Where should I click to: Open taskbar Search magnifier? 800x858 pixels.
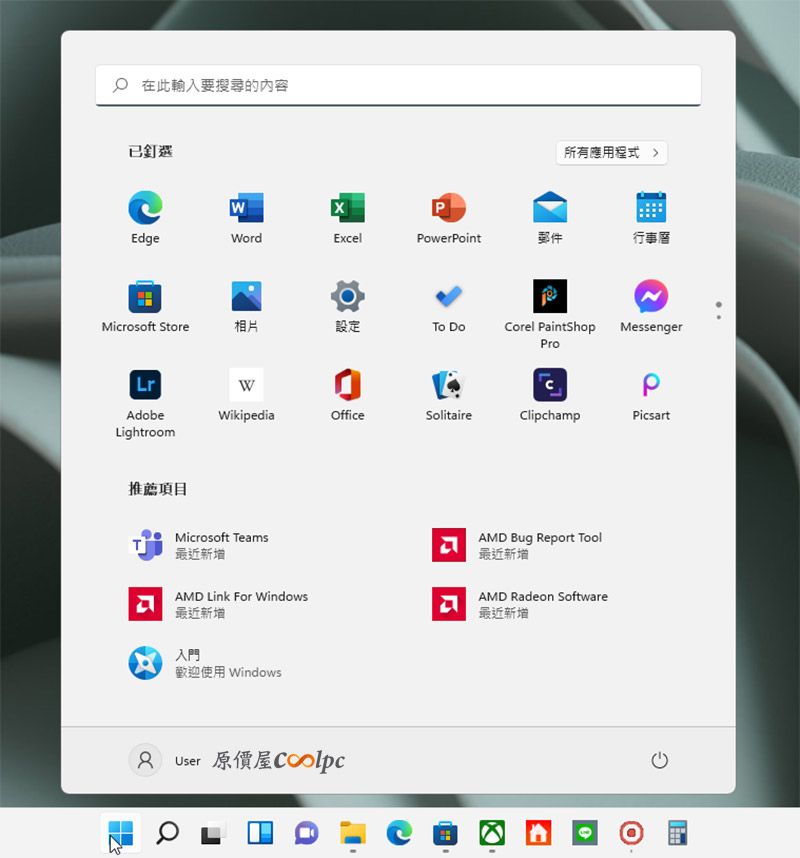coord(167,833)
